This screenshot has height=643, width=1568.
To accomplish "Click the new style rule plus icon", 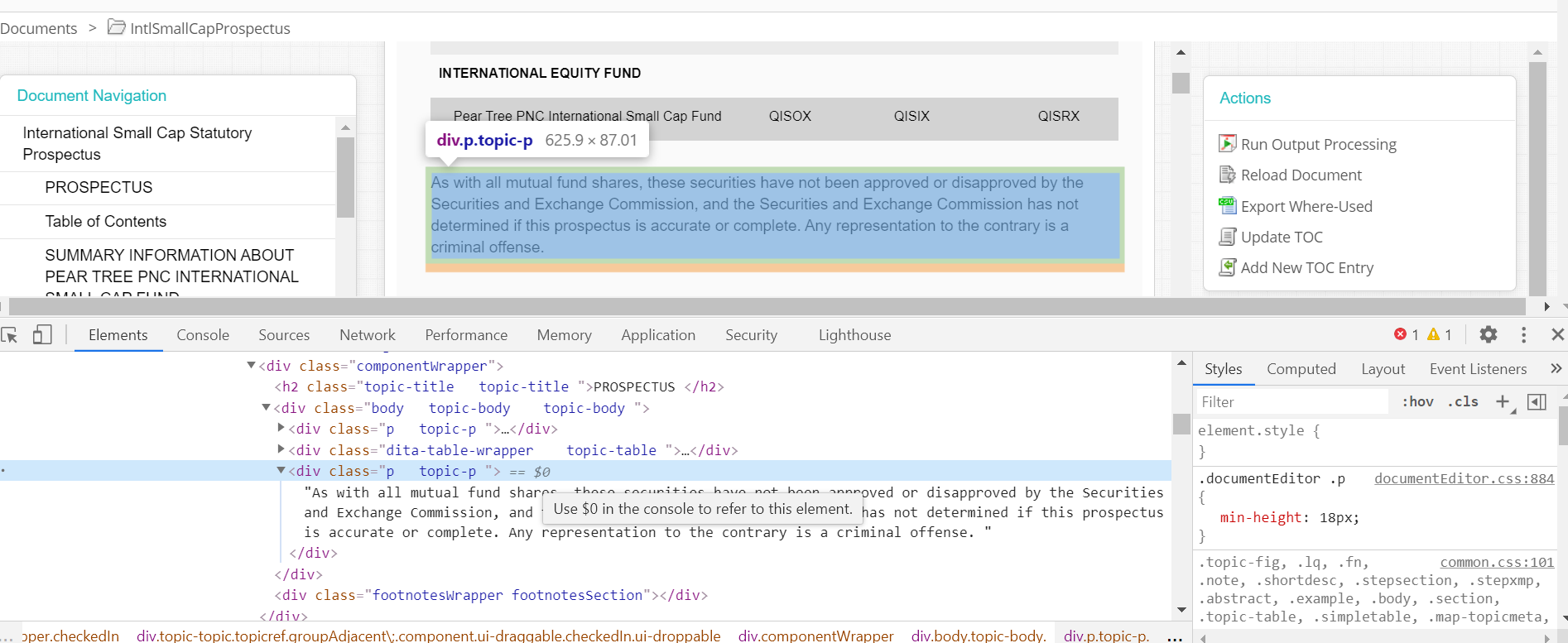I will click(x=1503, y=401).
